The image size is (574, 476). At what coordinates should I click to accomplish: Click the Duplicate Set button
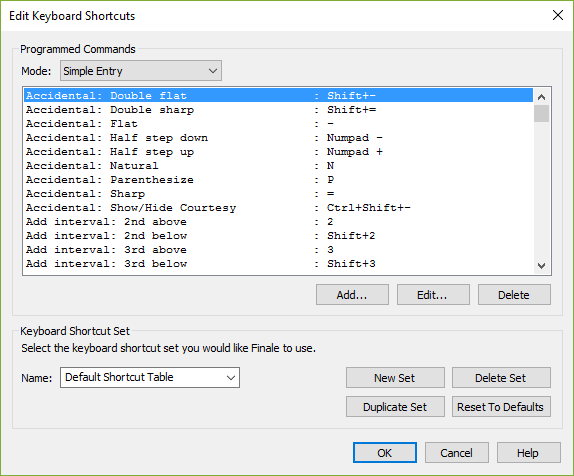click(395, 406)
